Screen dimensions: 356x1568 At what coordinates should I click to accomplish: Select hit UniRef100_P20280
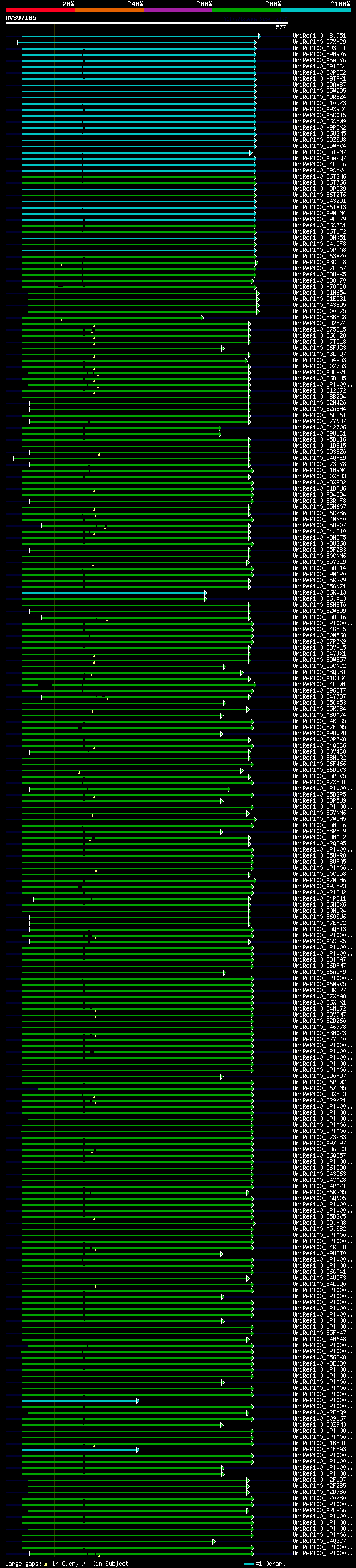[319, 1498]
